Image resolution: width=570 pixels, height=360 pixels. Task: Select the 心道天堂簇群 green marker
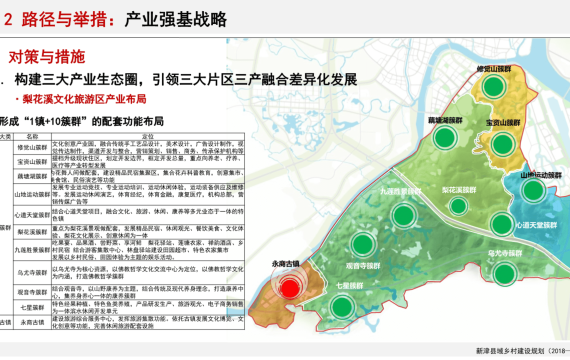point(502,224)
